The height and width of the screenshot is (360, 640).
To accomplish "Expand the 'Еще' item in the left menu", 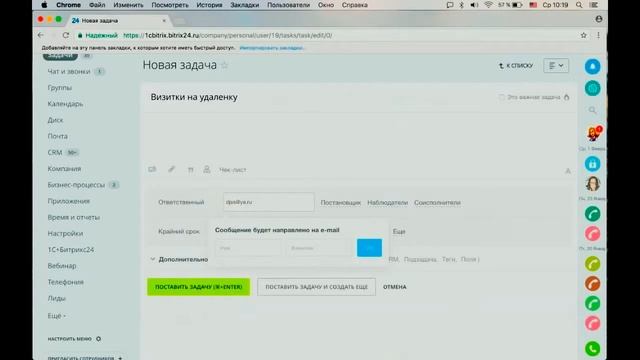I will [x=57, y=316].
